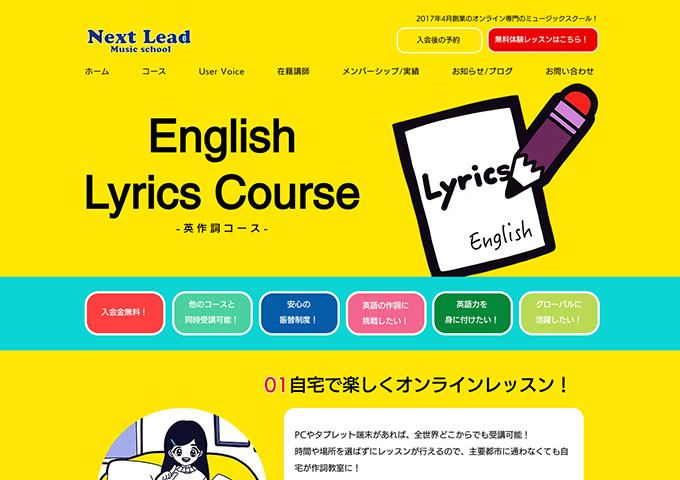680x480 pixels.
Task: Click the 他のコースと同時受講可能！ badge
Action: [x=212, y=313]
